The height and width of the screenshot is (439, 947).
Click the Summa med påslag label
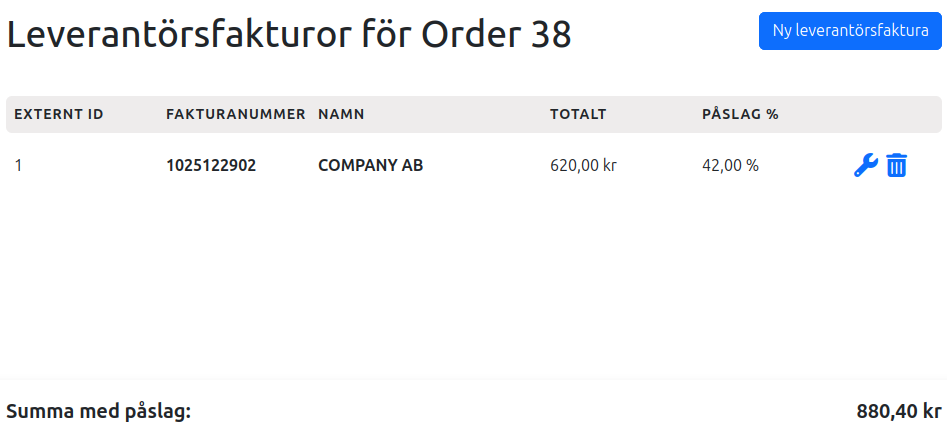(98, 411)
